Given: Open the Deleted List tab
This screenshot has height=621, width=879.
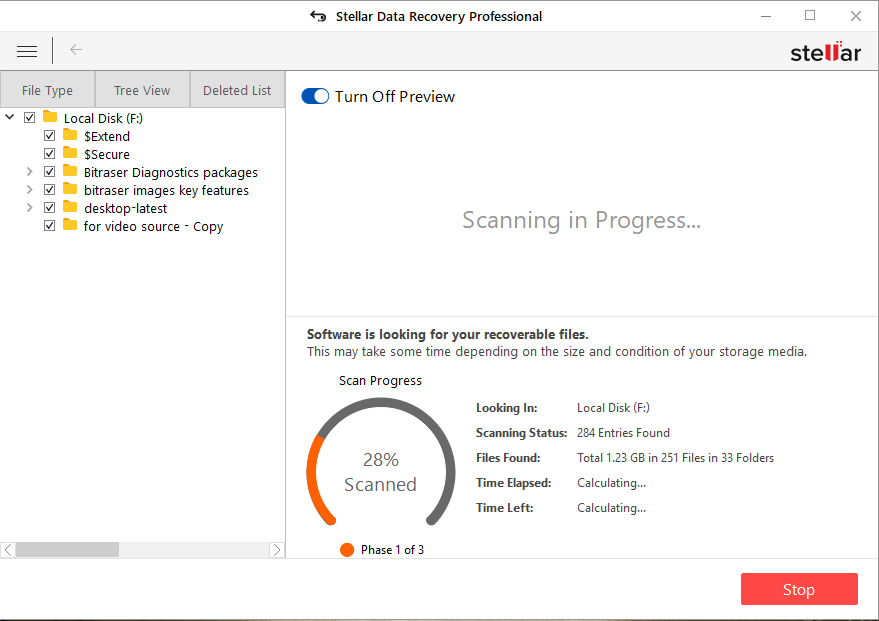Looking at the screenshot, I should [237, 89].
